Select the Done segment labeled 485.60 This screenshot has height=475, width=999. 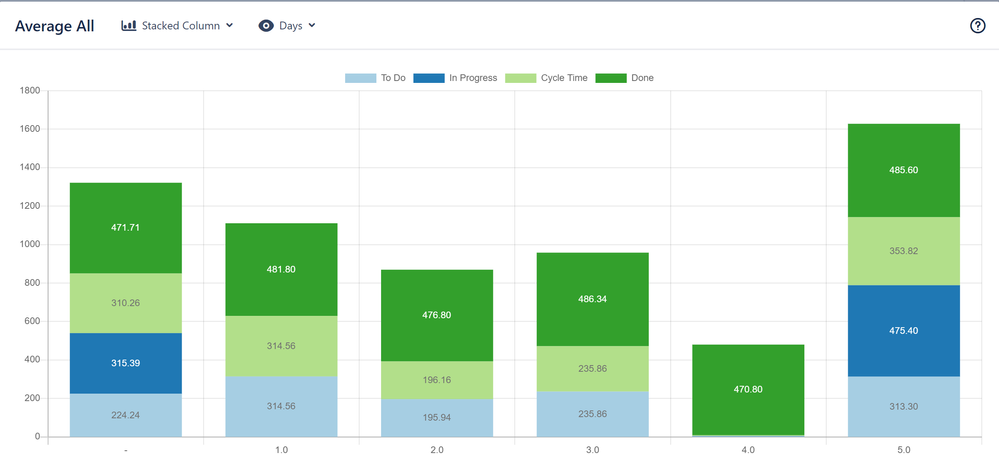pos(903,171)
